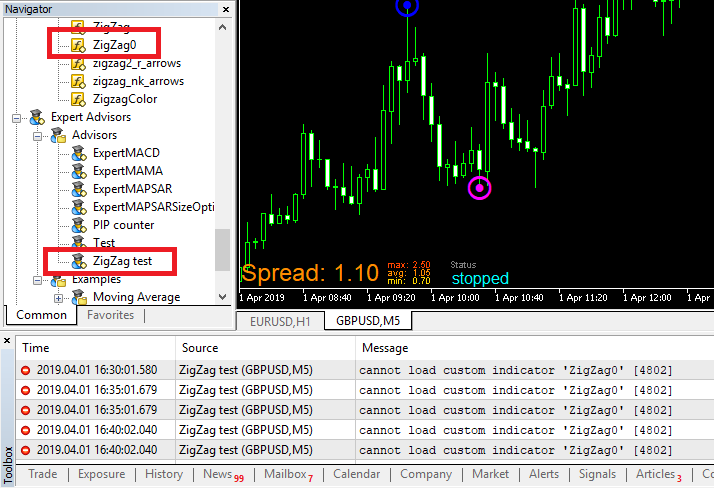Click Navigator scrollbar up arrow
Screen dimensions: 714x488
point(222,27)
